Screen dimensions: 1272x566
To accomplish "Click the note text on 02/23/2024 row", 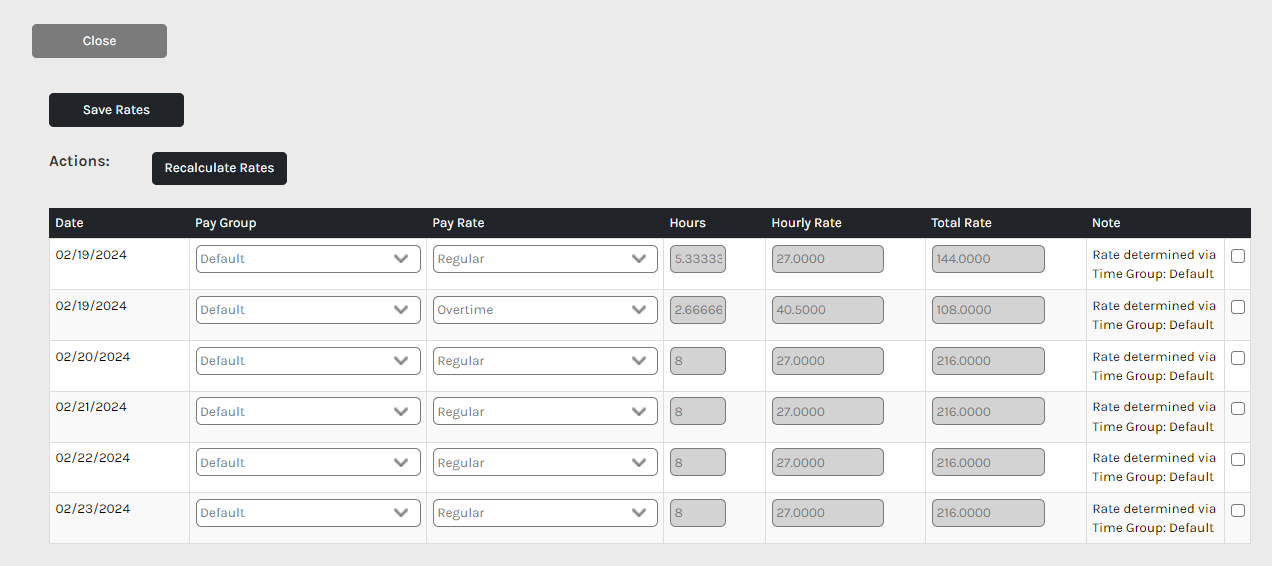I will [1154, 518].
